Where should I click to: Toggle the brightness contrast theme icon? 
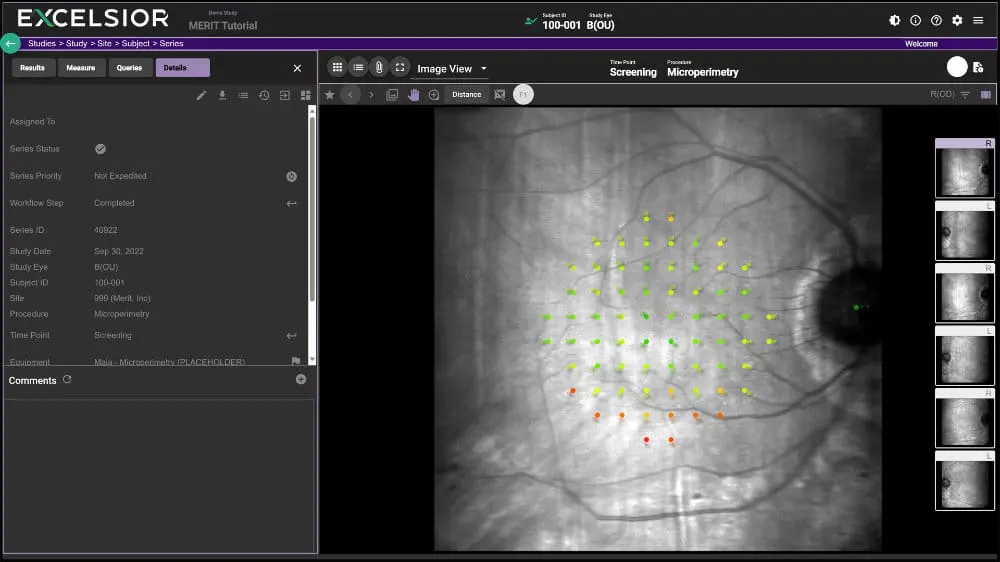(x=895, y=20)
